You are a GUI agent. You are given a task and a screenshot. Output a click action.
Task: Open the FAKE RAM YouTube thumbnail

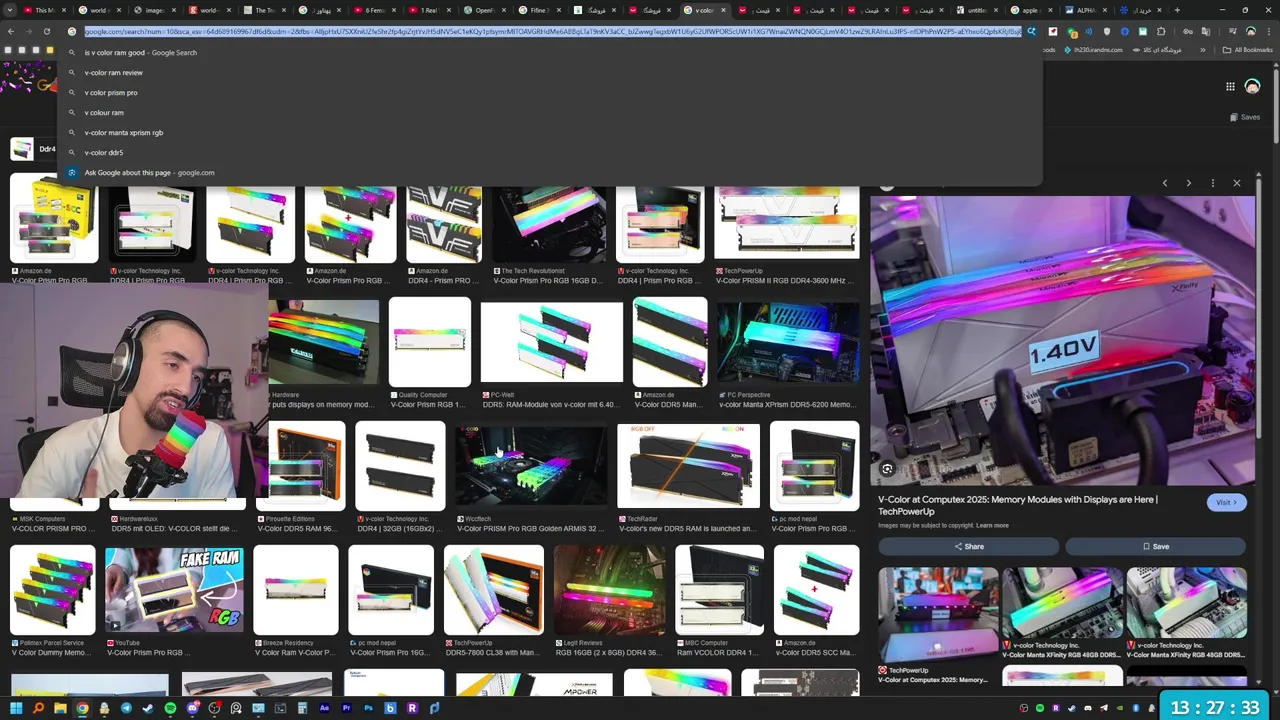(x=174, y=590)
